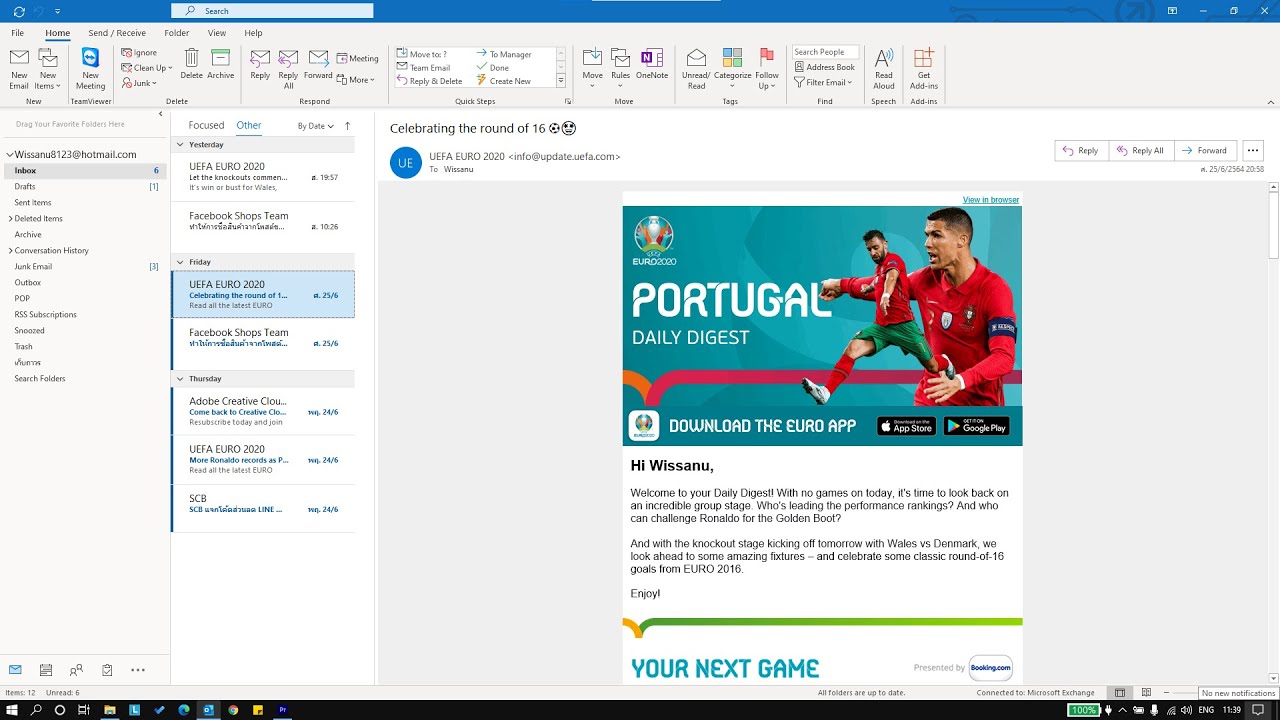Collapse the Wissanu8123@hotmail.com account tree
This screenshot has height=720, width=1280.
10,155
